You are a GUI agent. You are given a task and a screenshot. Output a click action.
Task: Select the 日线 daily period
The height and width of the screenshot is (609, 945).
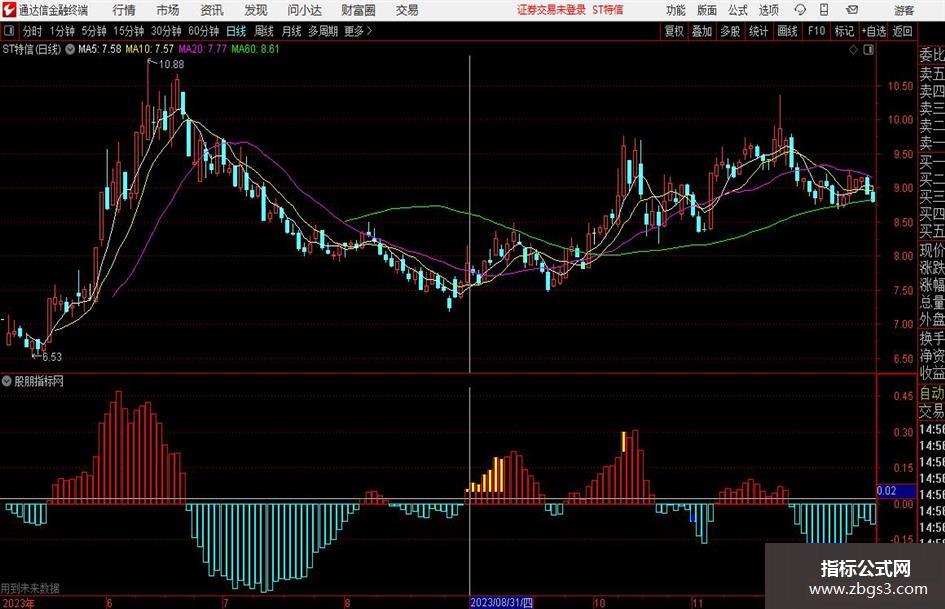236,31
